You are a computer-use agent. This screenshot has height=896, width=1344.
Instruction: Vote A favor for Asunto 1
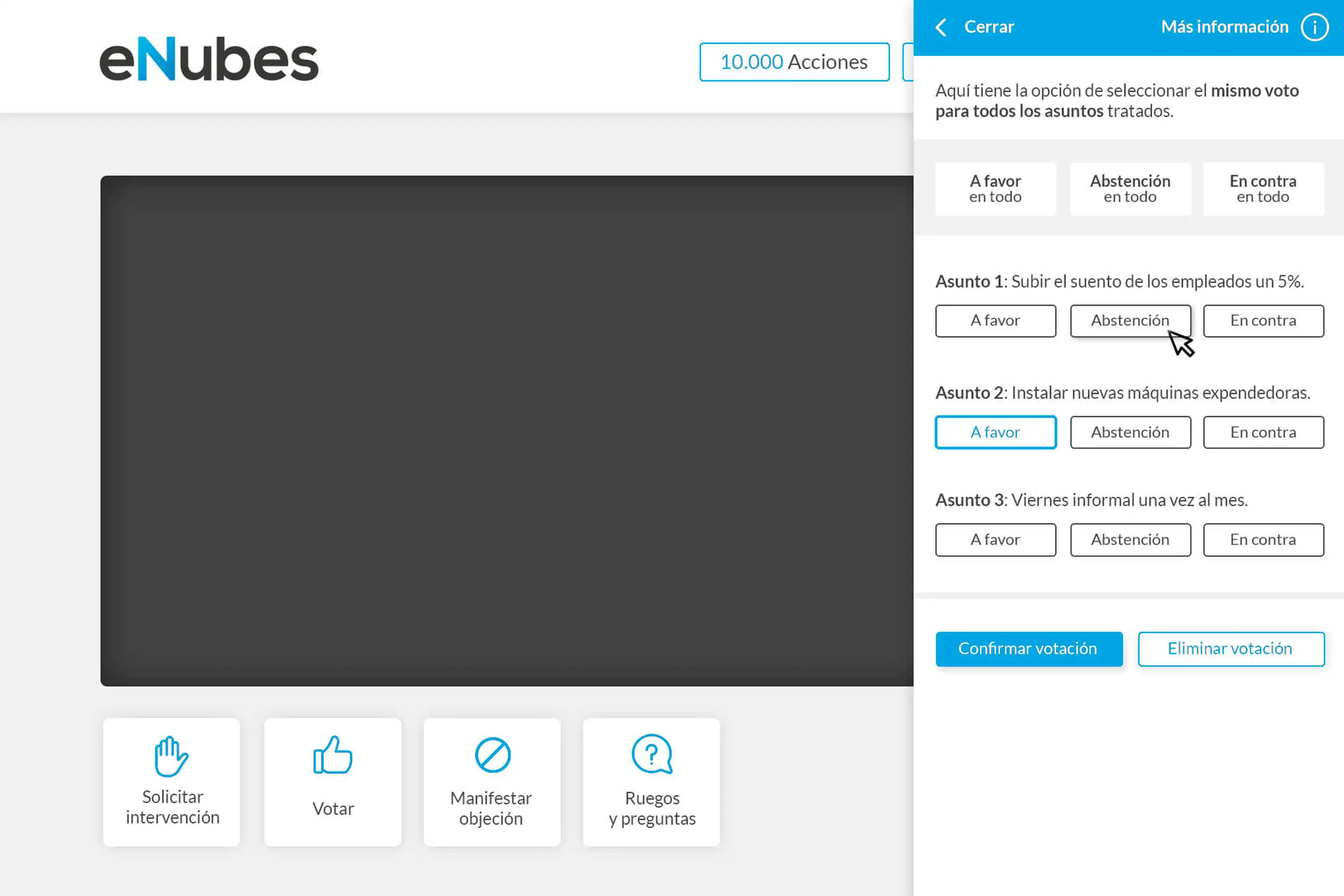[995, 320]
